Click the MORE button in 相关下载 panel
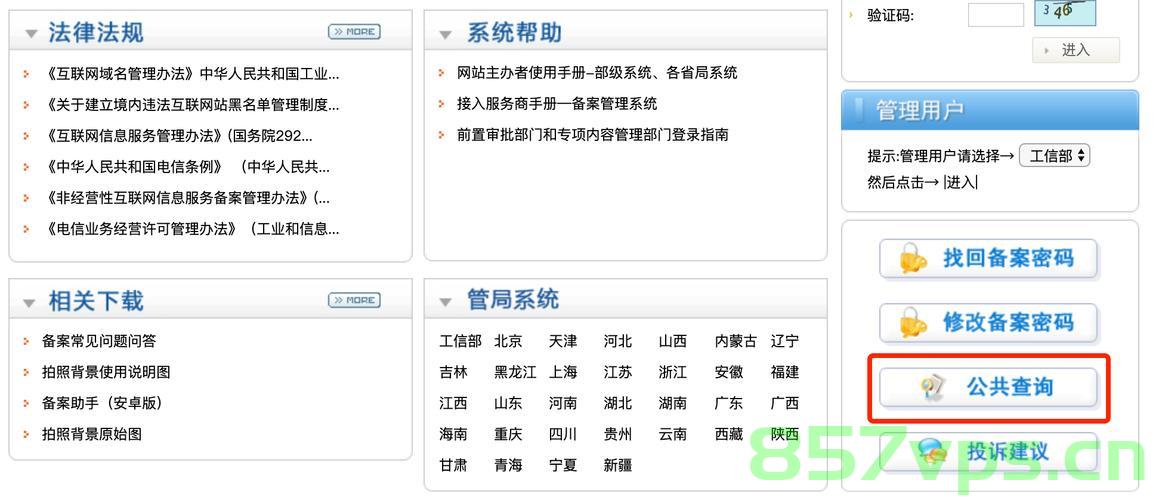 pyautogui.click(x=354, y=300)
